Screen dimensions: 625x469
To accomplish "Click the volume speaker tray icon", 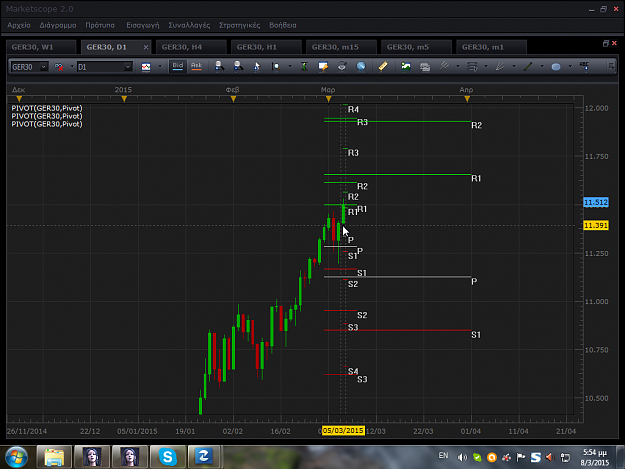I will point(462,457).
